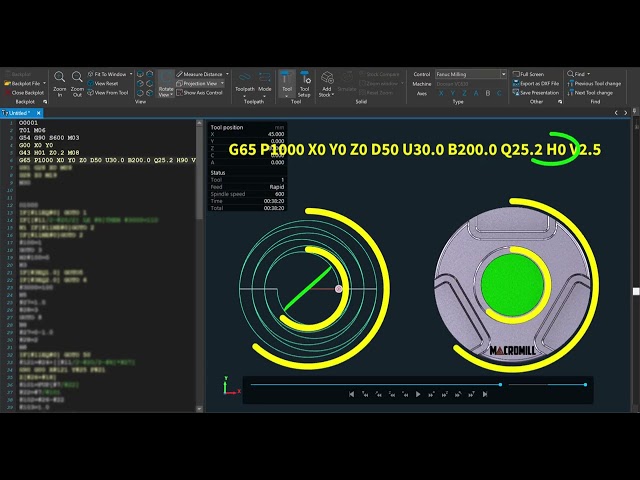Click the top-right view cube icon

pyautogui.click(x=150, y=74)
